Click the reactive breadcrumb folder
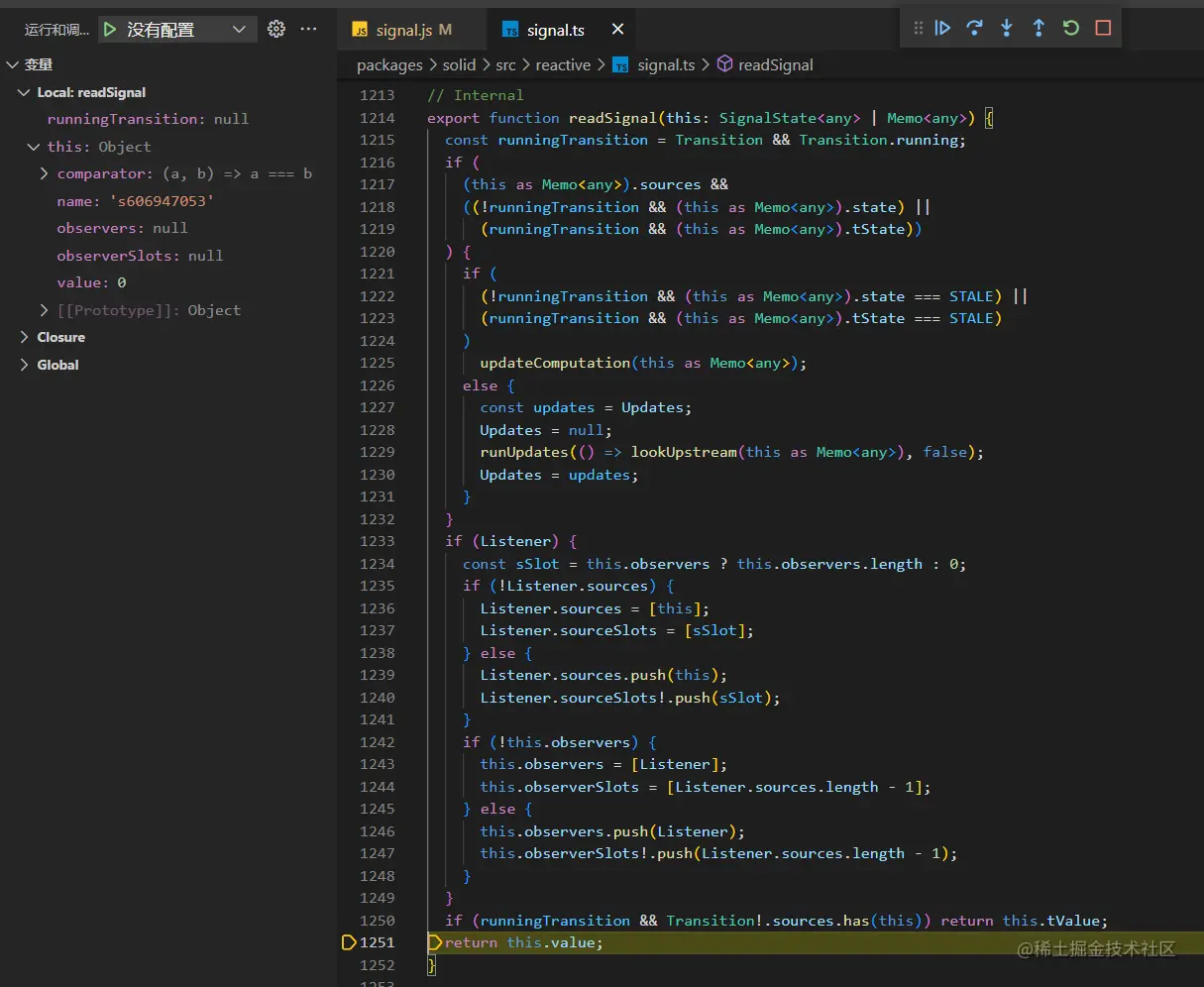The height and width of the screenshot is (987, 1204). 563,65
